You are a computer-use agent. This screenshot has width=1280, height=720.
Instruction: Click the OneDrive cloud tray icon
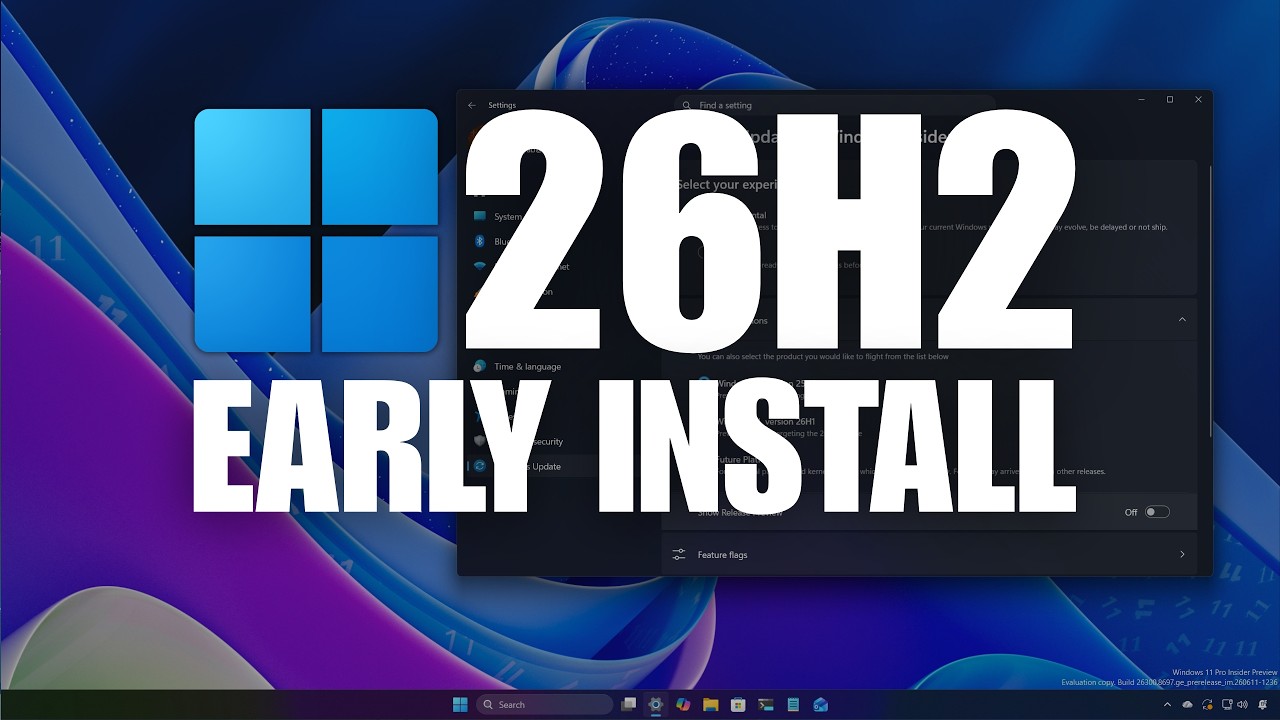1187,704
